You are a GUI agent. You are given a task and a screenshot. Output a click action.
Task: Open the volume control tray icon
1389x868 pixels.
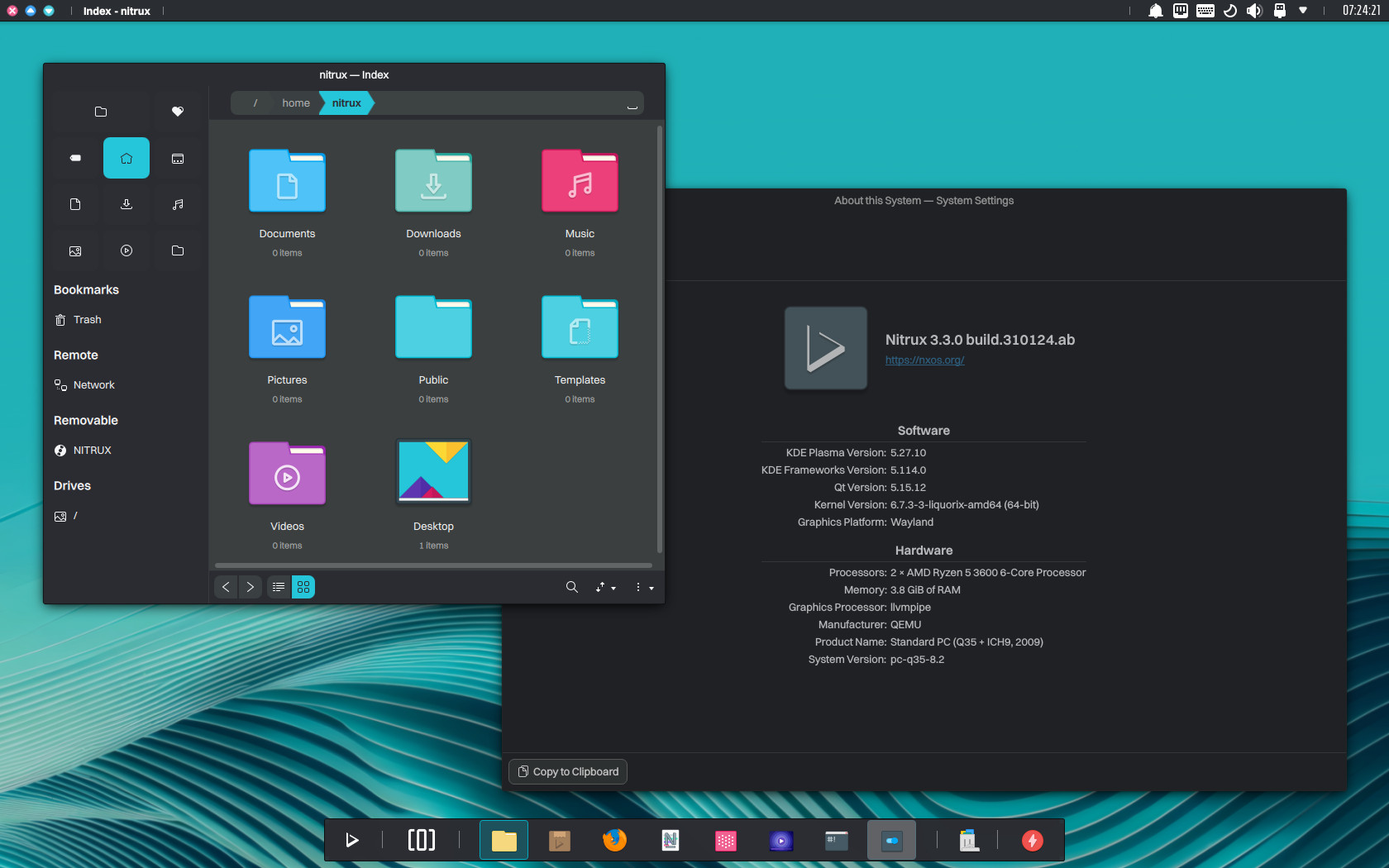[1255, 11]
